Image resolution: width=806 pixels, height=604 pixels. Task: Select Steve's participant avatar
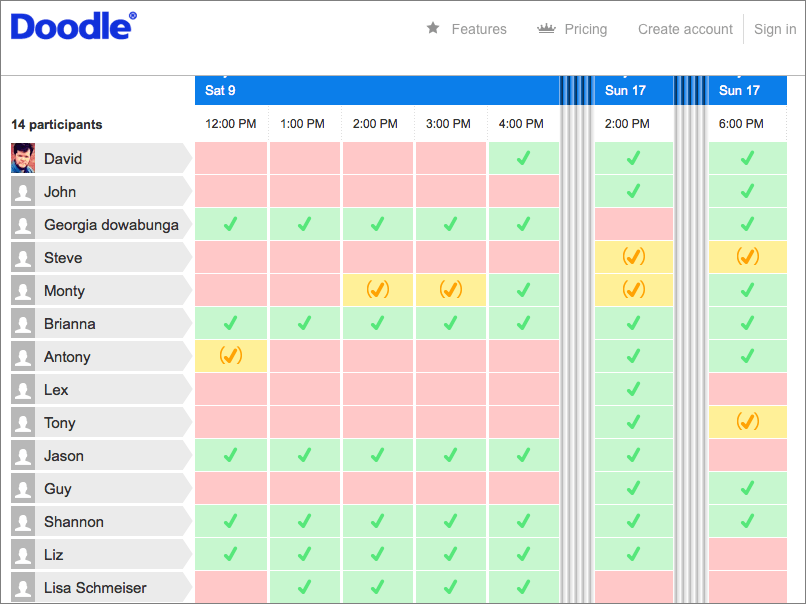(x=22, y=257)
